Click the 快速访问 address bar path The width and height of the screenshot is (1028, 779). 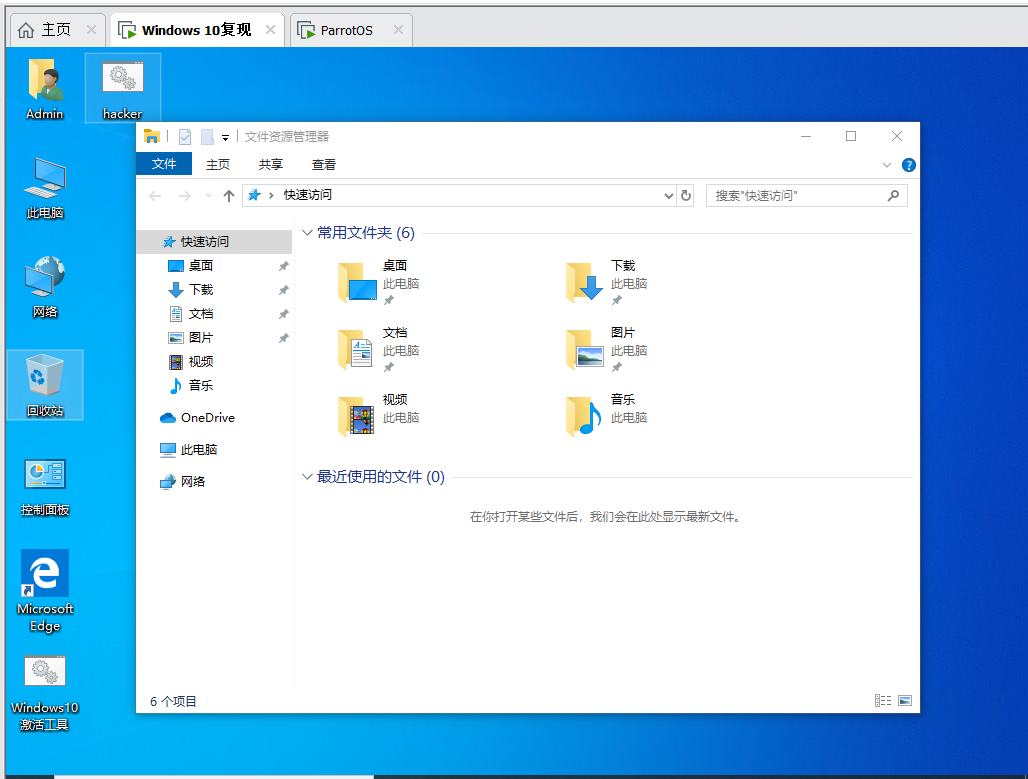pos(307,195)
